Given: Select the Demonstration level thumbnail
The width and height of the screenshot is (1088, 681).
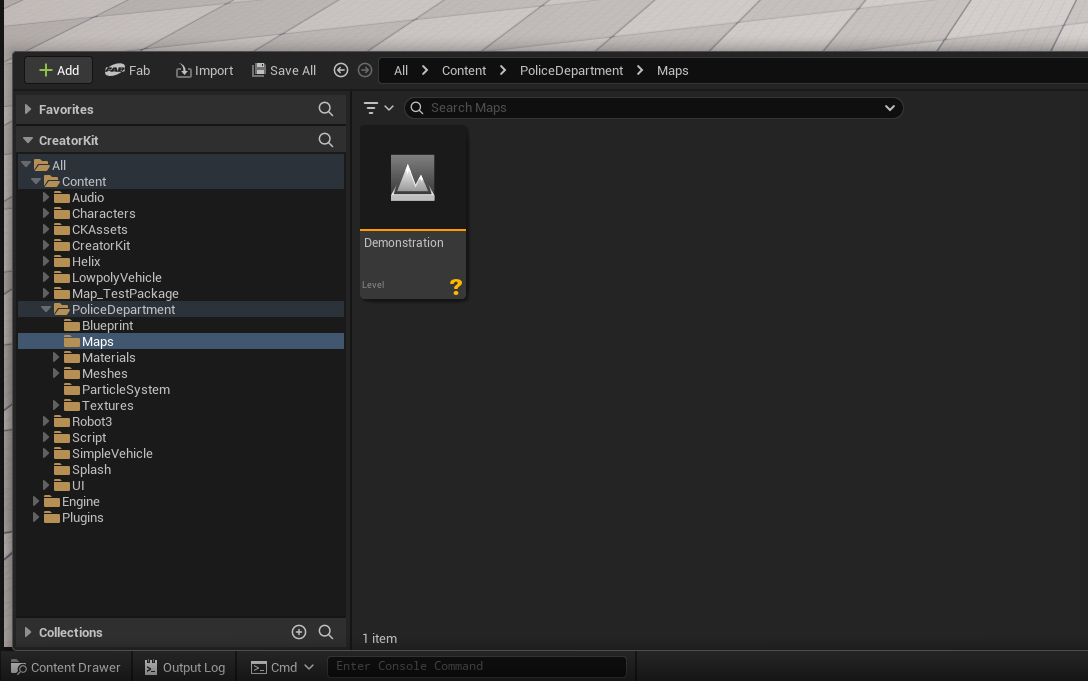Looking at the screenshot, I should tap(413, 180).
